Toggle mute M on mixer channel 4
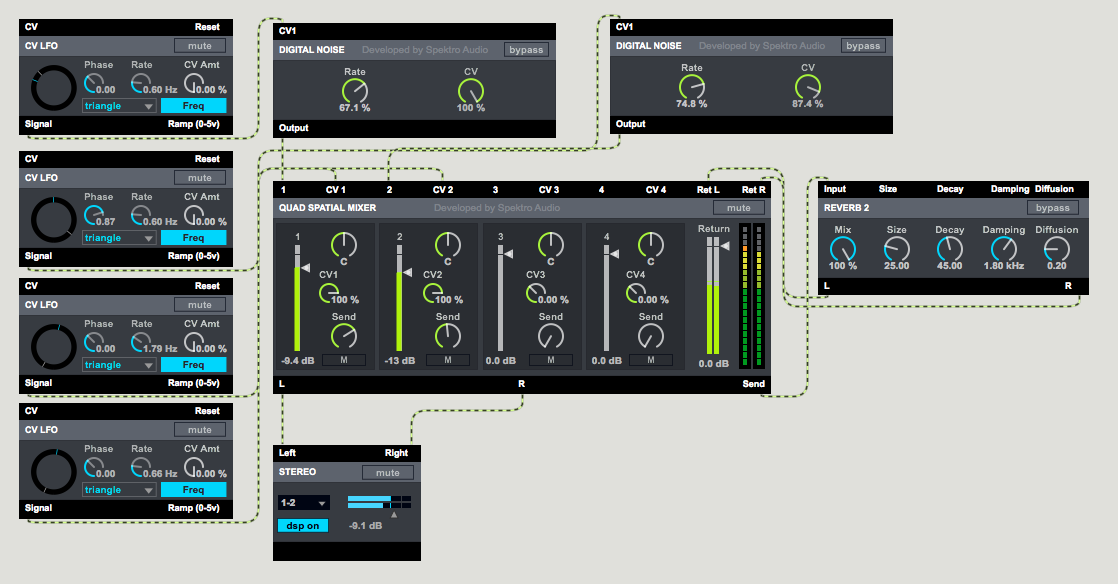This screenshot has height=584, width=1118. coord(650,360)
